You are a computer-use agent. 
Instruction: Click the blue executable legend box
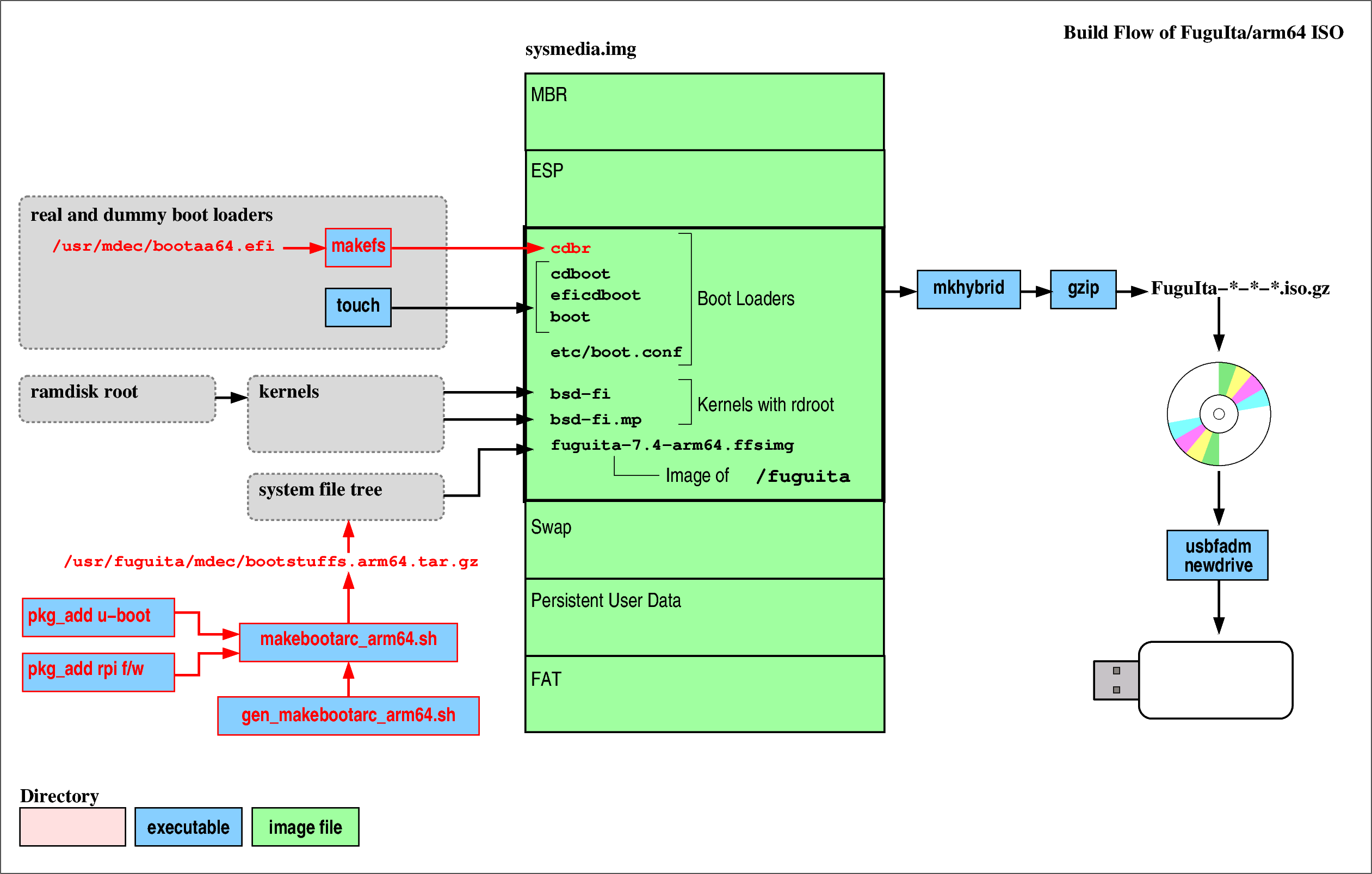[188, 826]
